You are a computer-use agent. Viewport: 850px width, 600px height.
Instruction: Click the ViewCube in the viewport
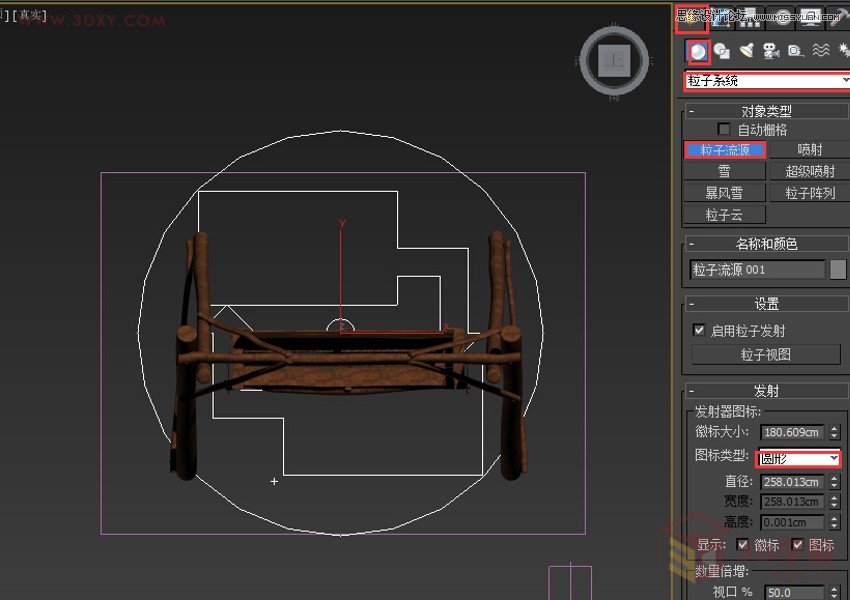[x=613, y=60]
